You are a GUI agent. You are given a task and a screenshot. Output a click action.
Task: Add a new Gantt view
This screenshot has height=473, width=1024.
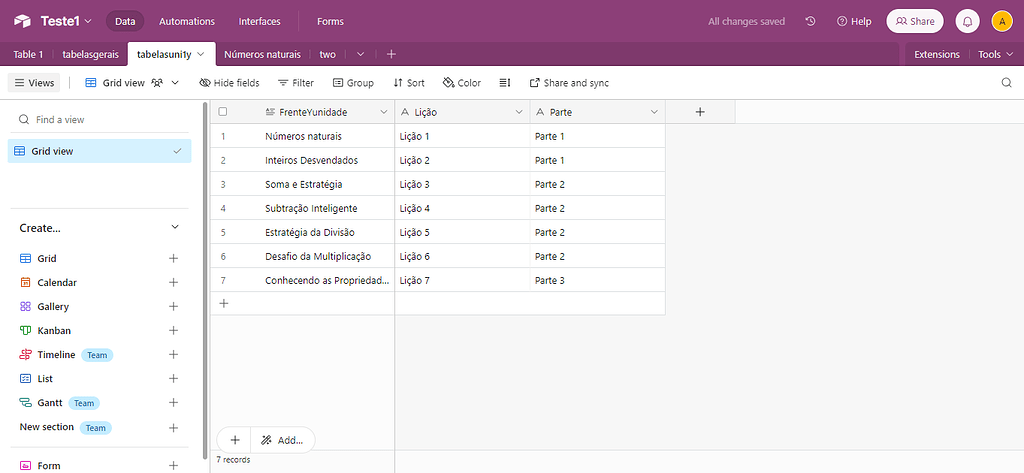[x=173, y=403]
